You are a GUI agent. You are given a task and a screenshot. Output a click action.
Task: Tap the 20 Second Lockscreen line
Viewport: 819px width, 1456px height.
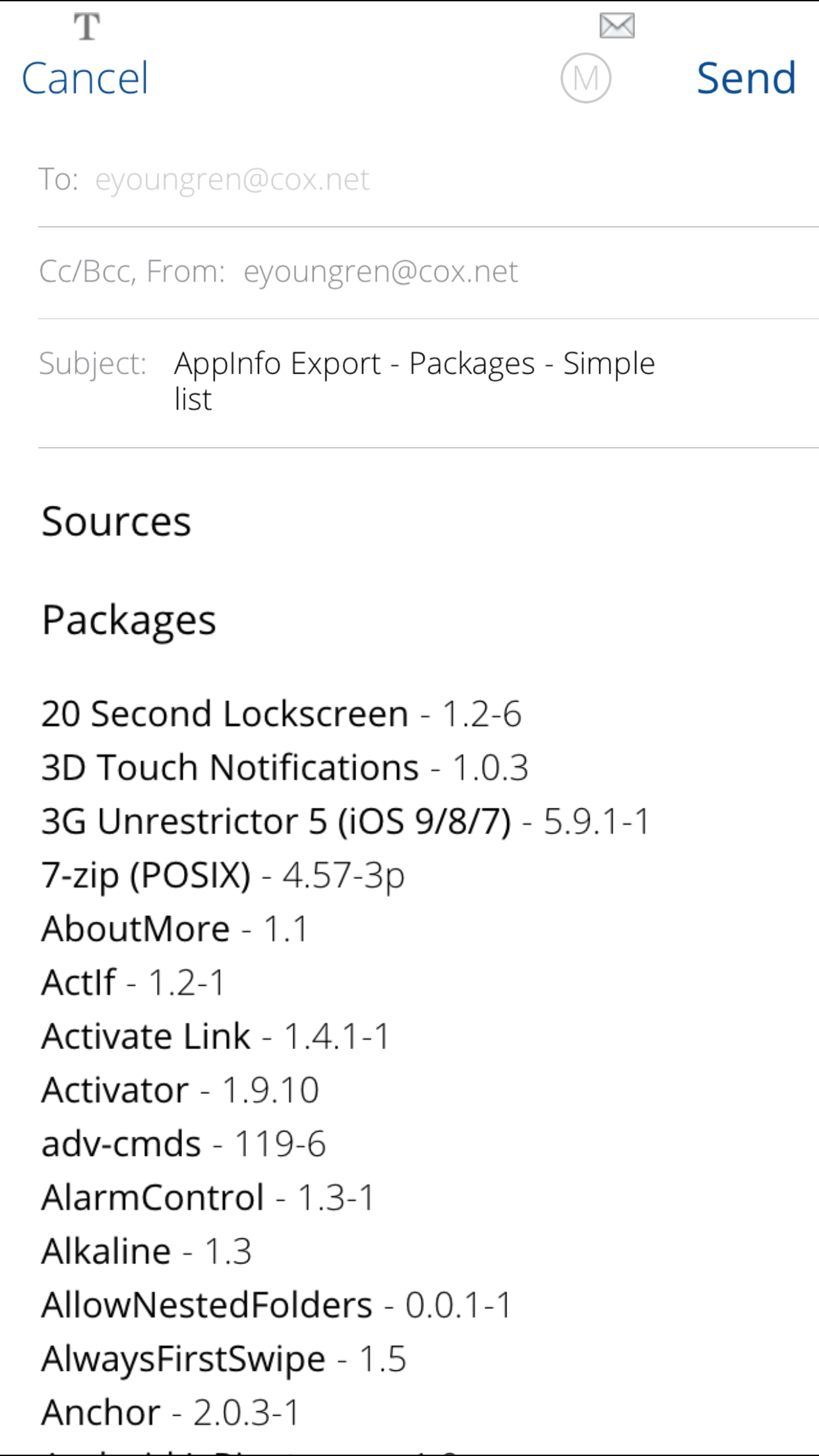click(281, 714)
